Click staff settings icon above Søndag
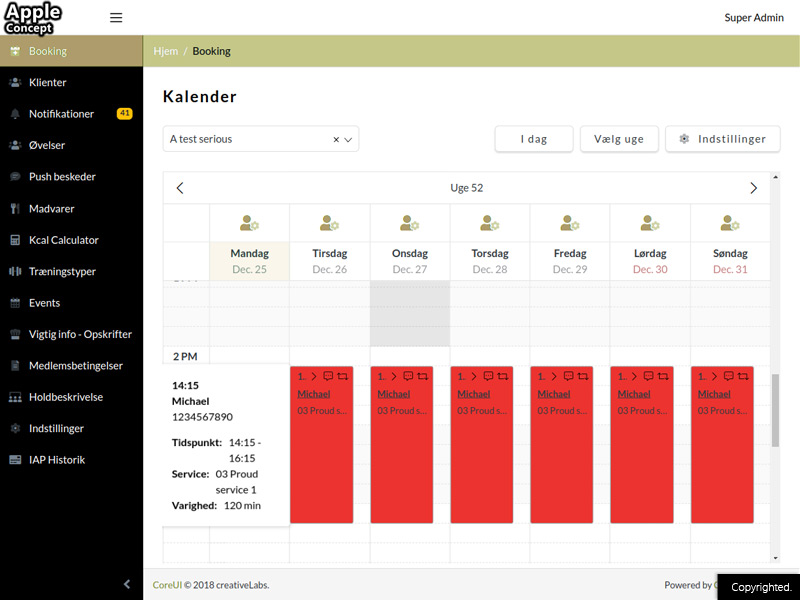Screen dimensions: 800x600 coord(730,223)
